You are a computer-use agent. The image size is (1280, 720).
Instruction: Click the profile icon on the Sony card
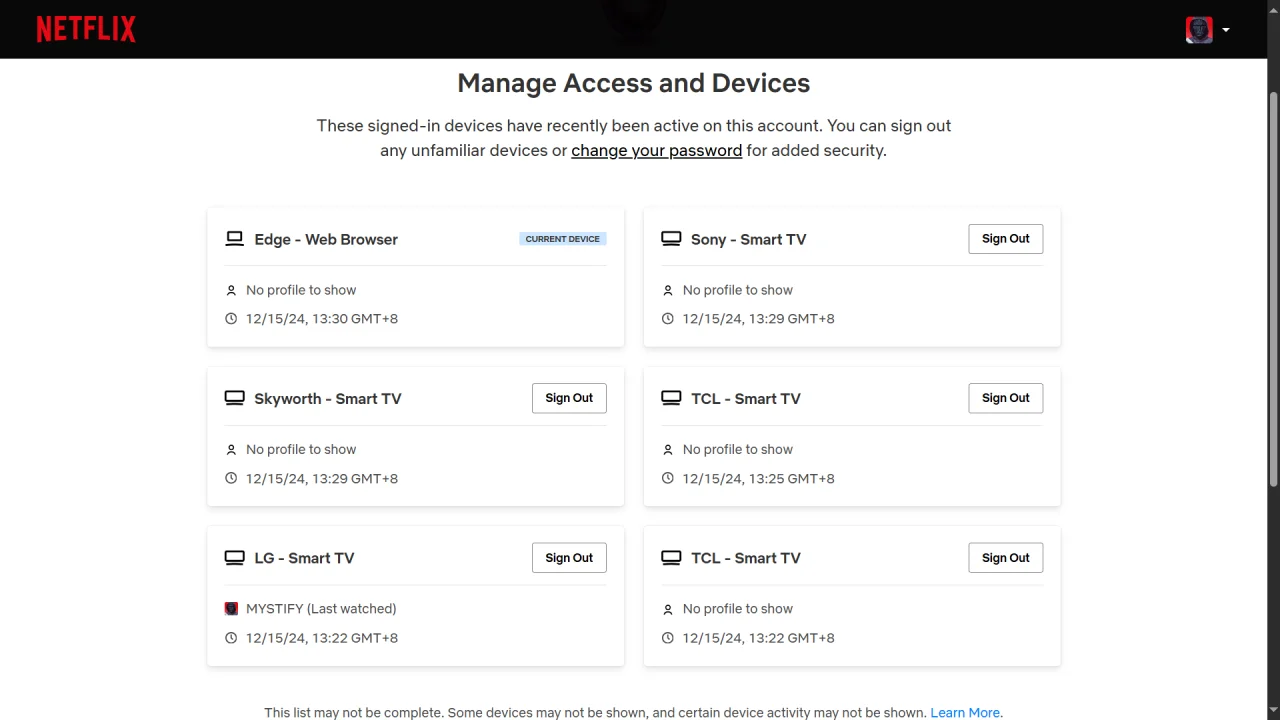[x=668, y=290]
